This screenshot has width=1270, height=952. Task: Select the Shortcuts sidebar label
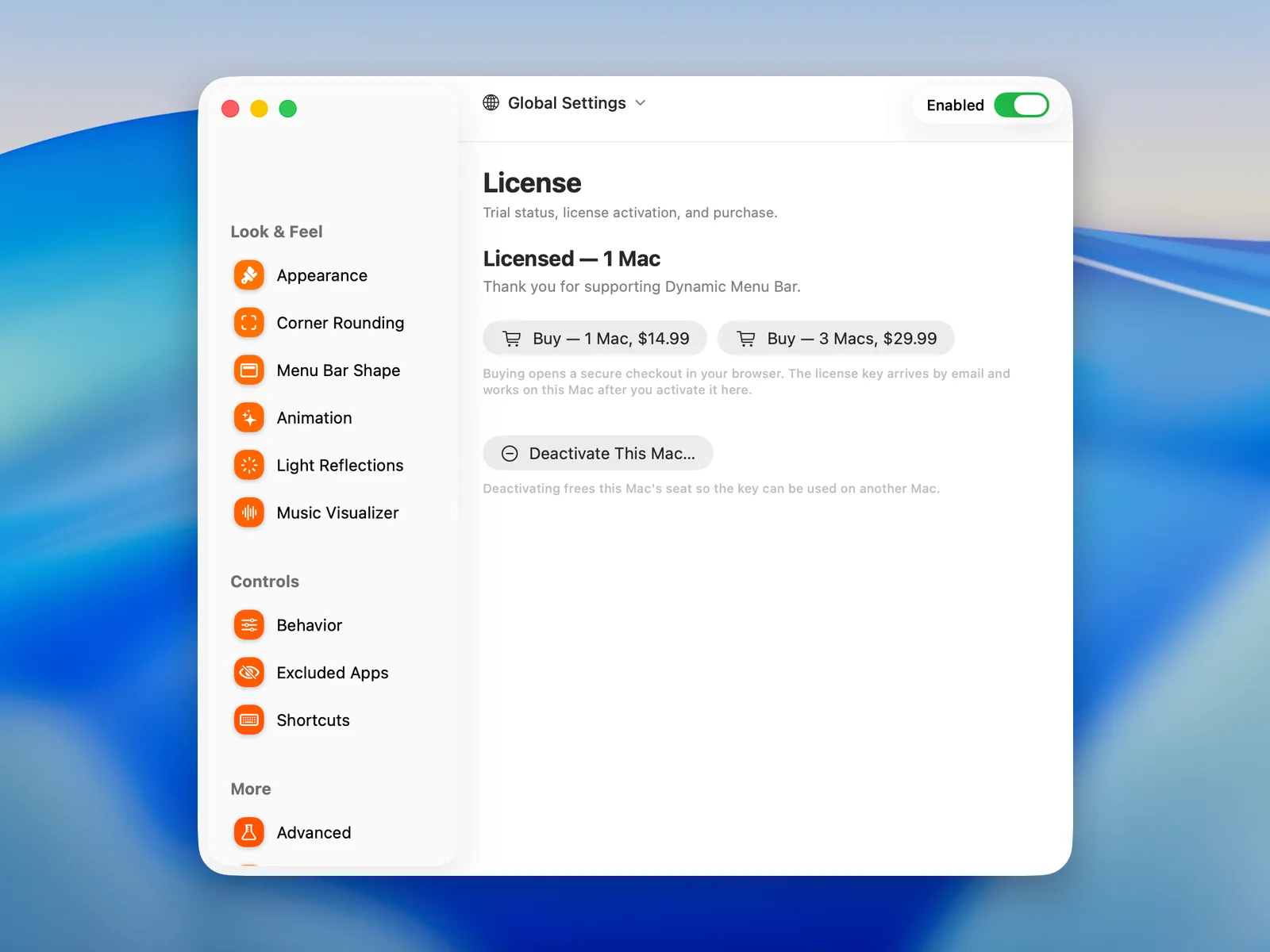point(314,720)
